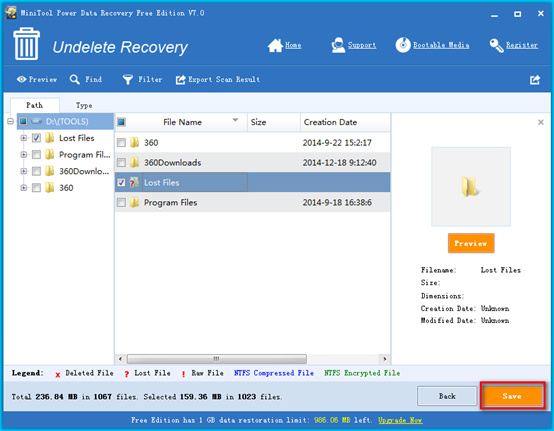
Task: Toggle the select-all checkbox in the list header
Action: point(121,122)
